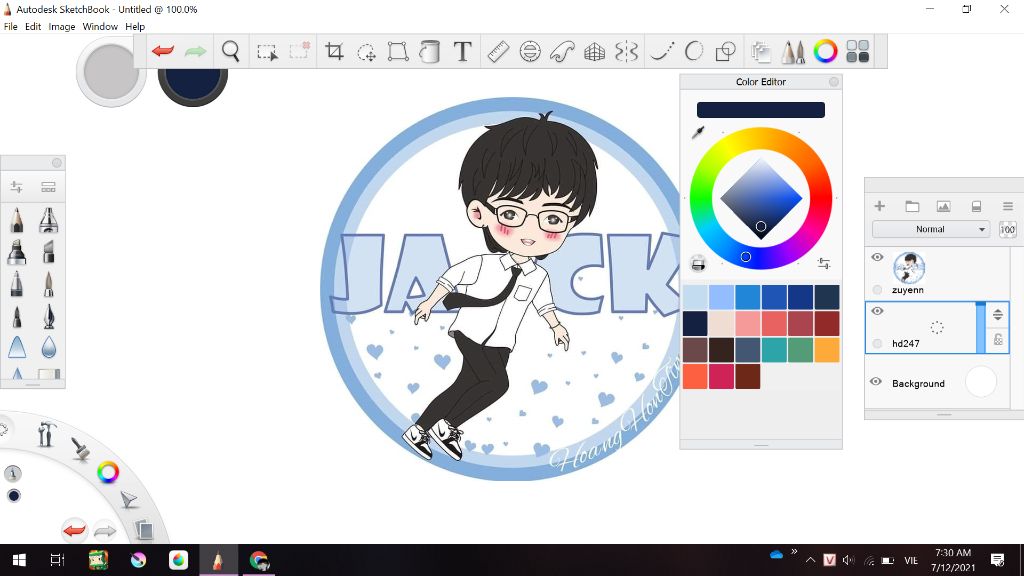Expand Color Editor sliders section
The width and height of the screenshot is (1024, 576).
(824, 263)
